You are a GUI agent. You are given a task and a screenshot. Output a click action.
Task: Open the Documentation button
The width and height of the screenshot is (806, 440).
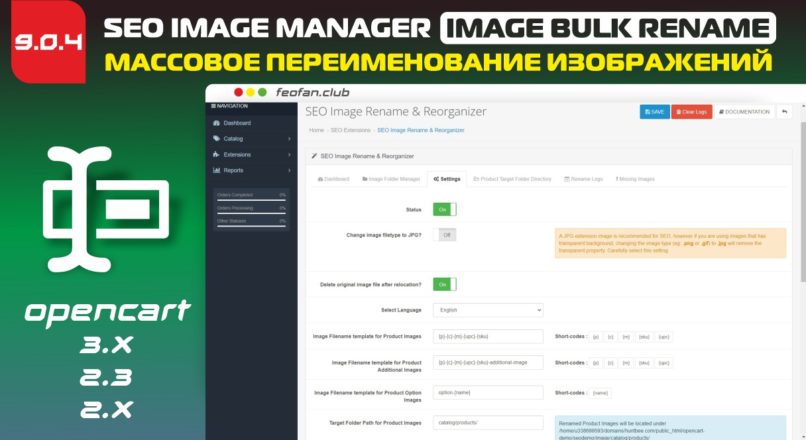pyautogui.click(x=744, y=112)
